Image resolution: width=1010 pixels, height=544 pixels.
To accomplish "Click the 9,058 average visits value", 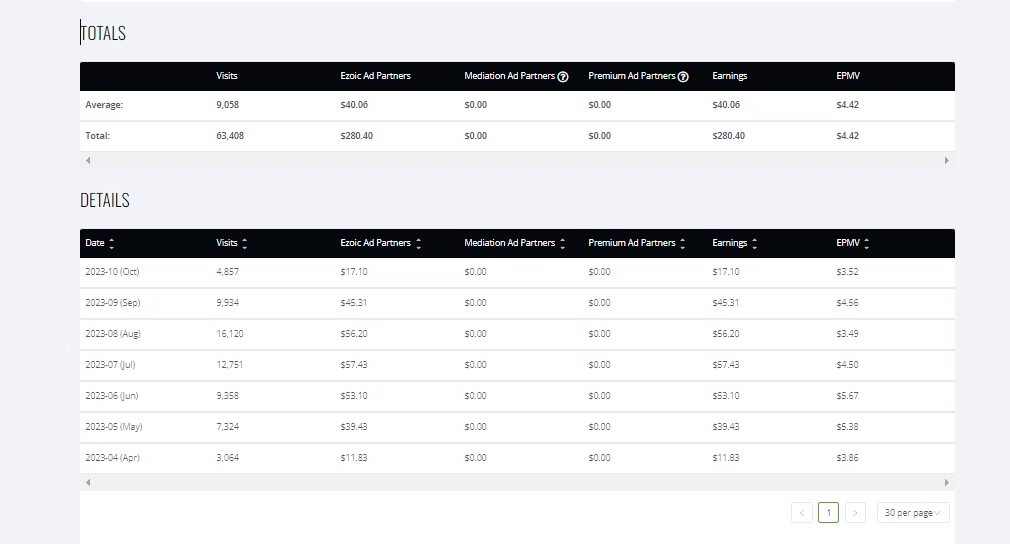I will pos(227,104).
